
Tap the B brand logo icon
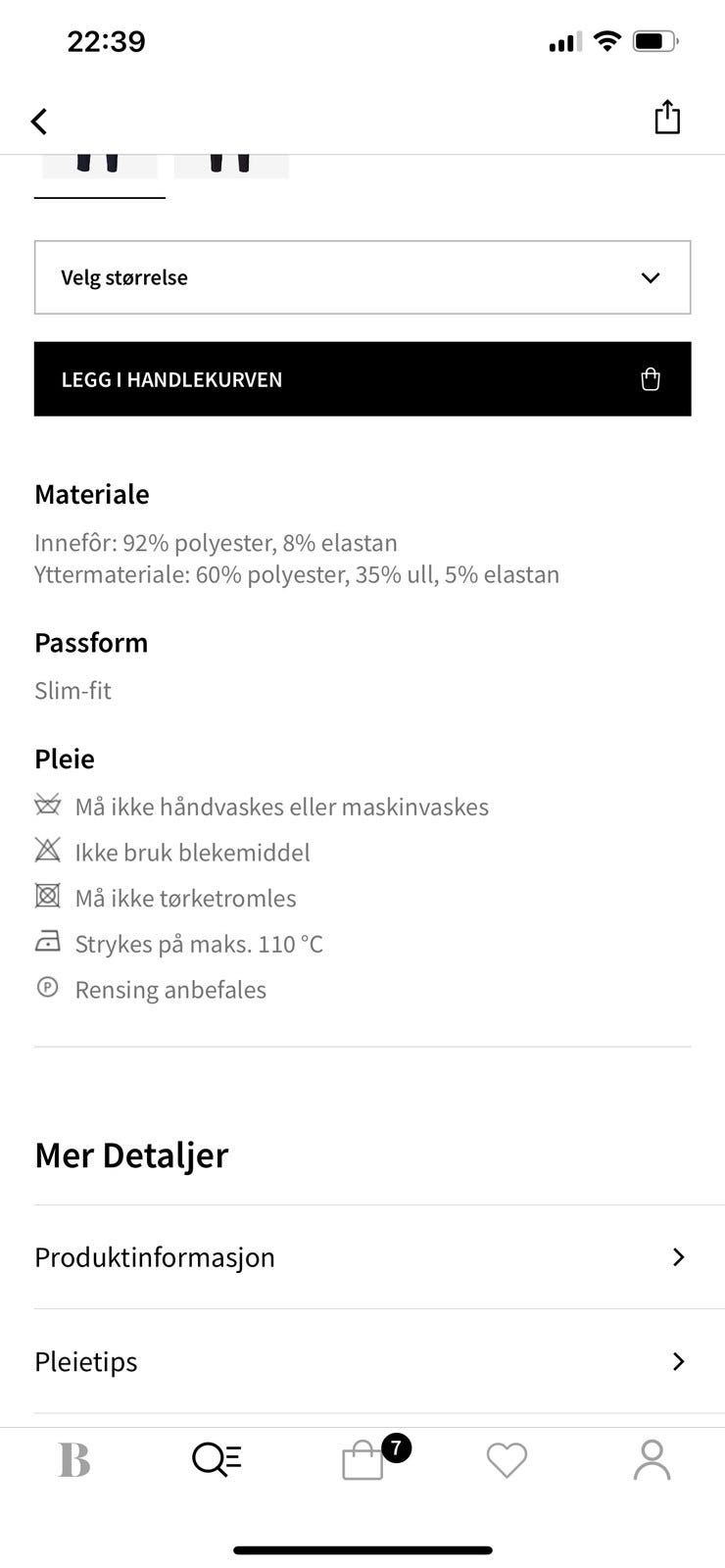74,1458
